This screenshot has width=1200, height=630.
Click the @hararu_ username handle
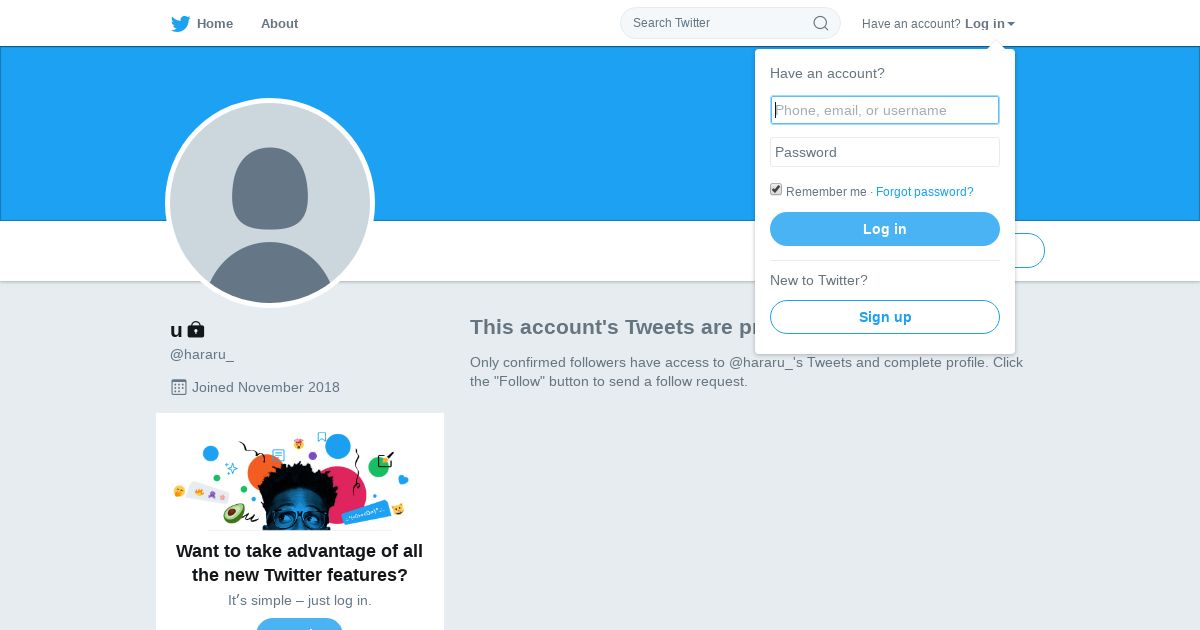[x=202, y=354]
